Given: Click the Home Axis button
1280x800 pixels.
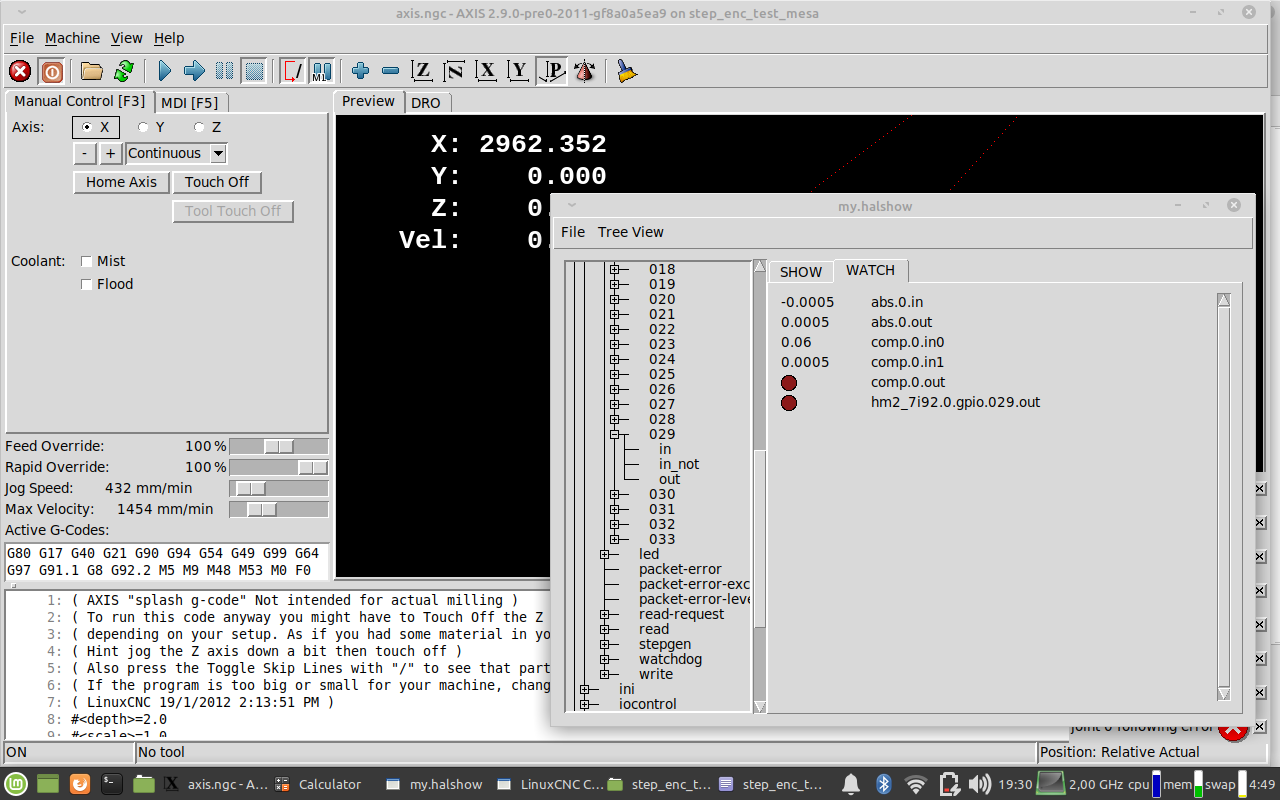Looking at the screenshot, I should coord(121,182).
